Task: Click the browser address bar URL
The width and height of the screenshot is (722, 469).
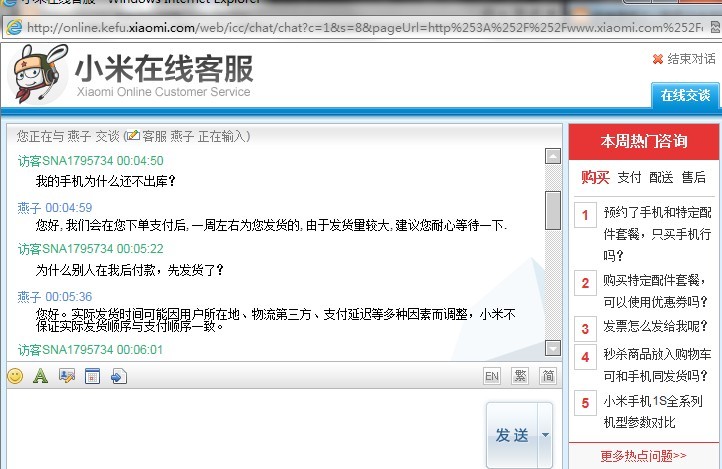Action: pos(365,28)
